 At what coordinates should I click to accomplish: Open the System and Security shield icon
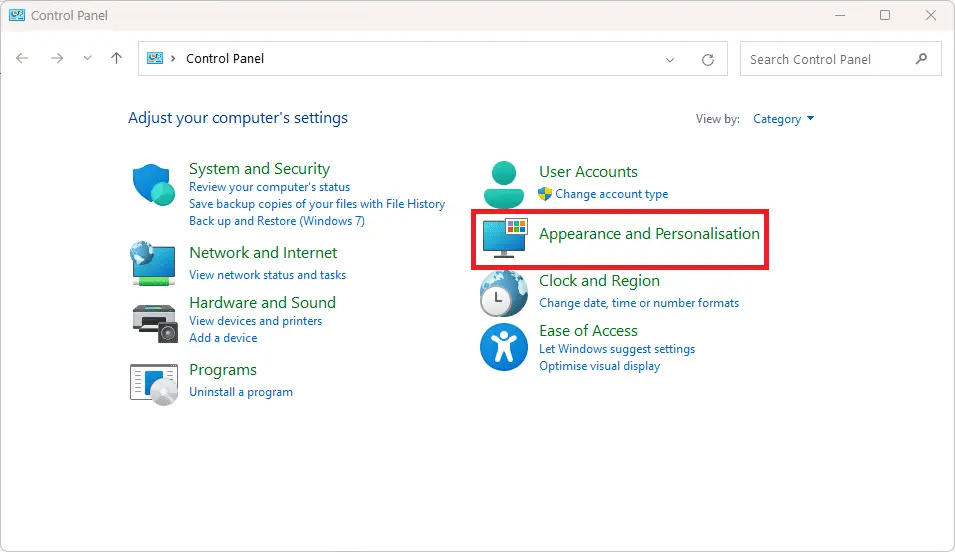tap(154, 185)
